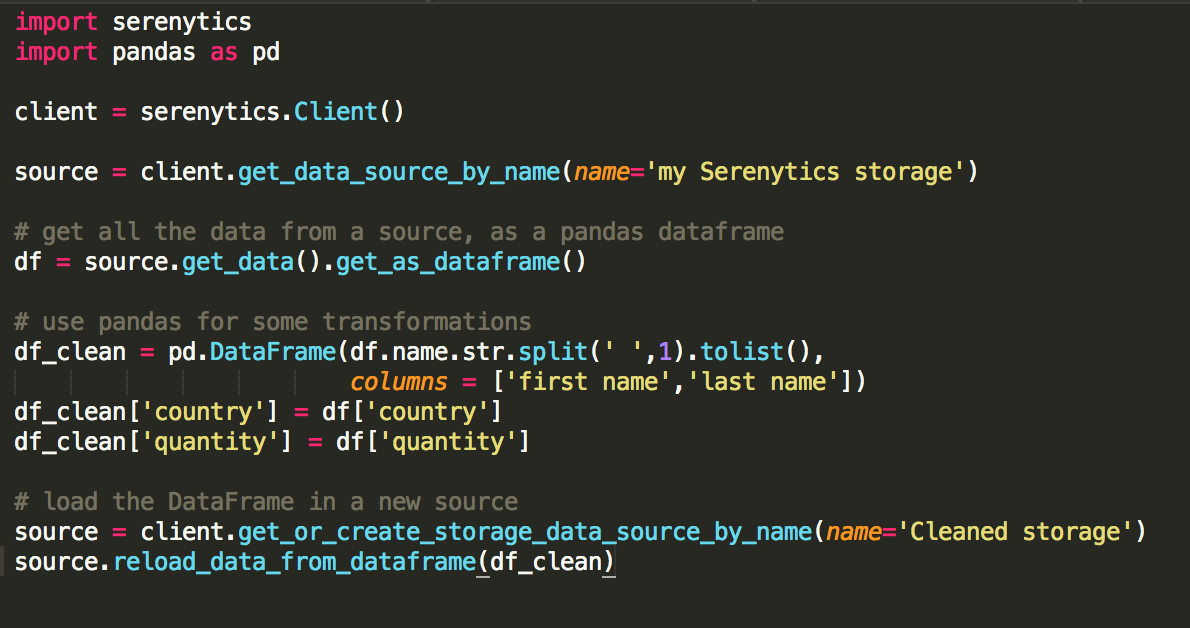Click the import serenytics statement
The image size is (1190, 628).
tap(130, 21)
